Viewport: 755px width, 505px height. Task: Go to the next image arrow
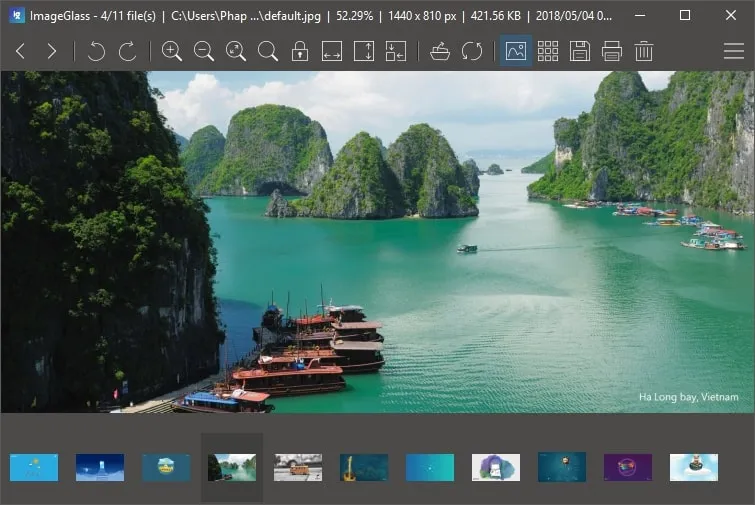click(x=52, y=51)
